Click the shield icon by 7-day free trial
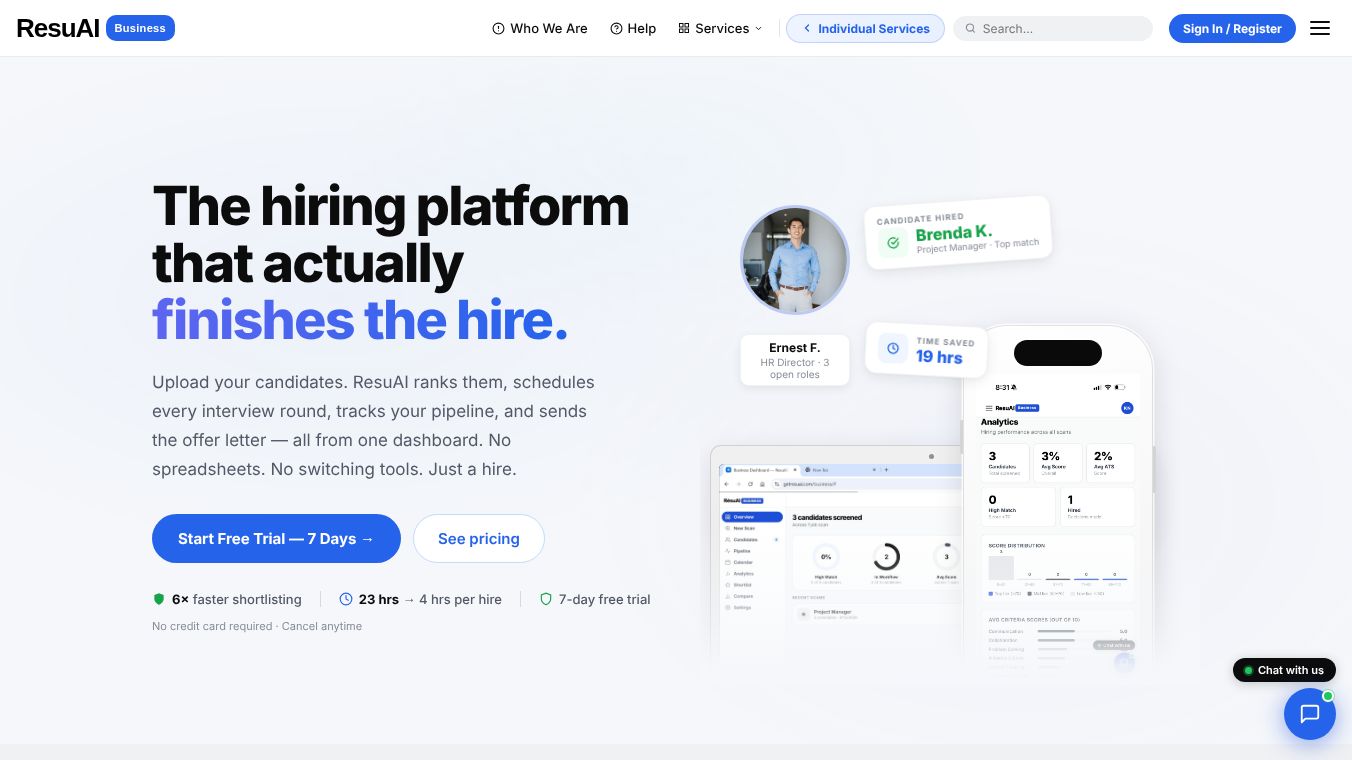Image resolution: width=1352 pixels, height=760 pixels. pos(546,599)
